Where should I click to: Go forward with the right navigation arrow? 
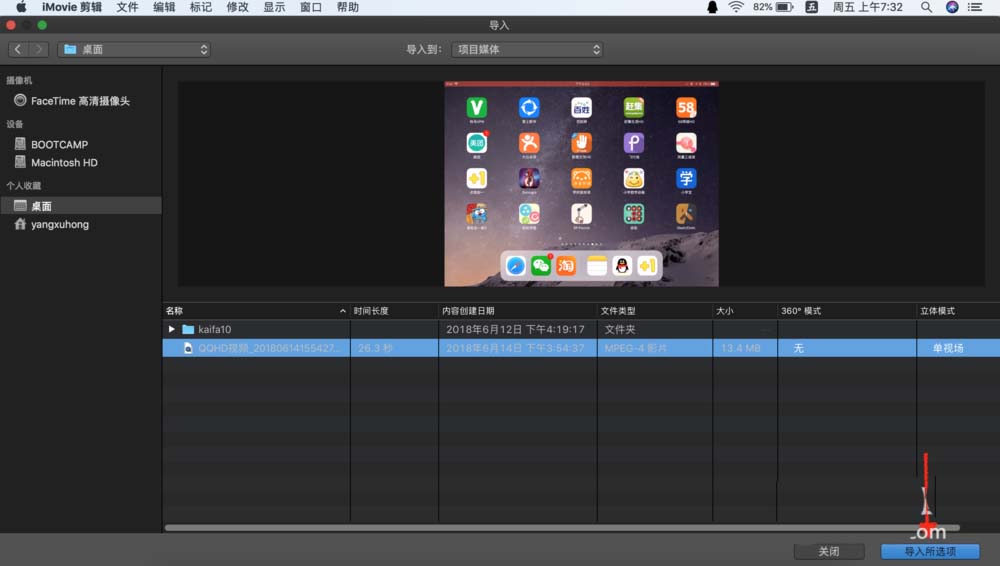click(39, 49)
